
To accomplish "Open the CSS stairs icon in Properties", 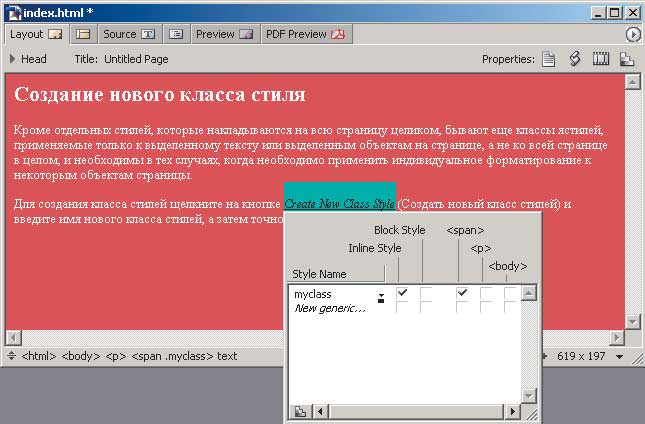I will click(x=627, y=59).
